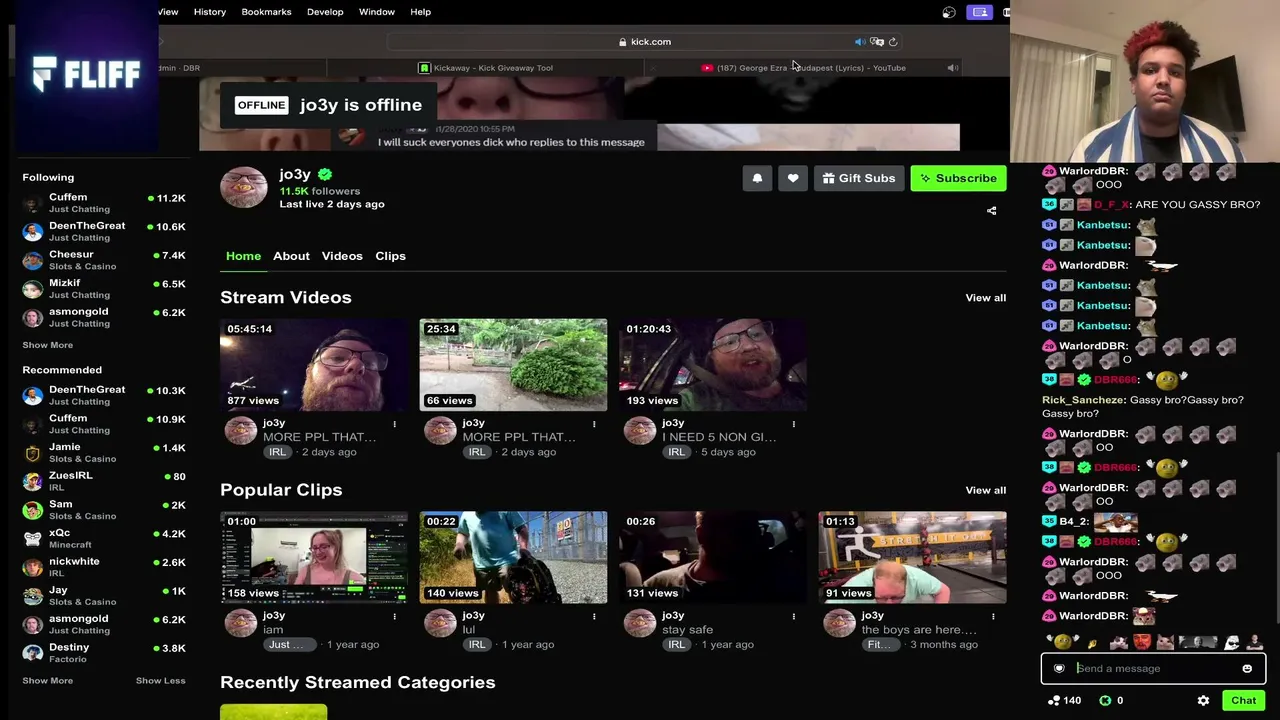View all Popular Clips
The width and height of the screenshot is (1280, 720).
tap(986, 490)
